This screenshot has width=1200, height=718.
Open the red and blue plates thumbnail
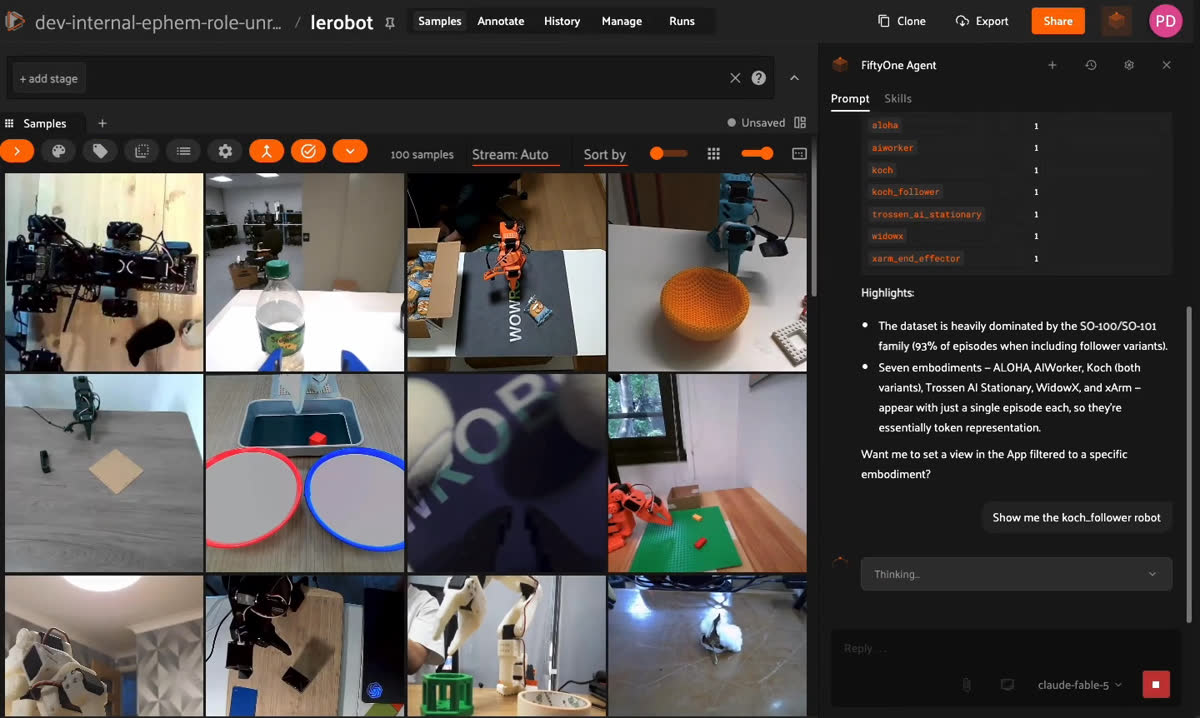(304, 473)
